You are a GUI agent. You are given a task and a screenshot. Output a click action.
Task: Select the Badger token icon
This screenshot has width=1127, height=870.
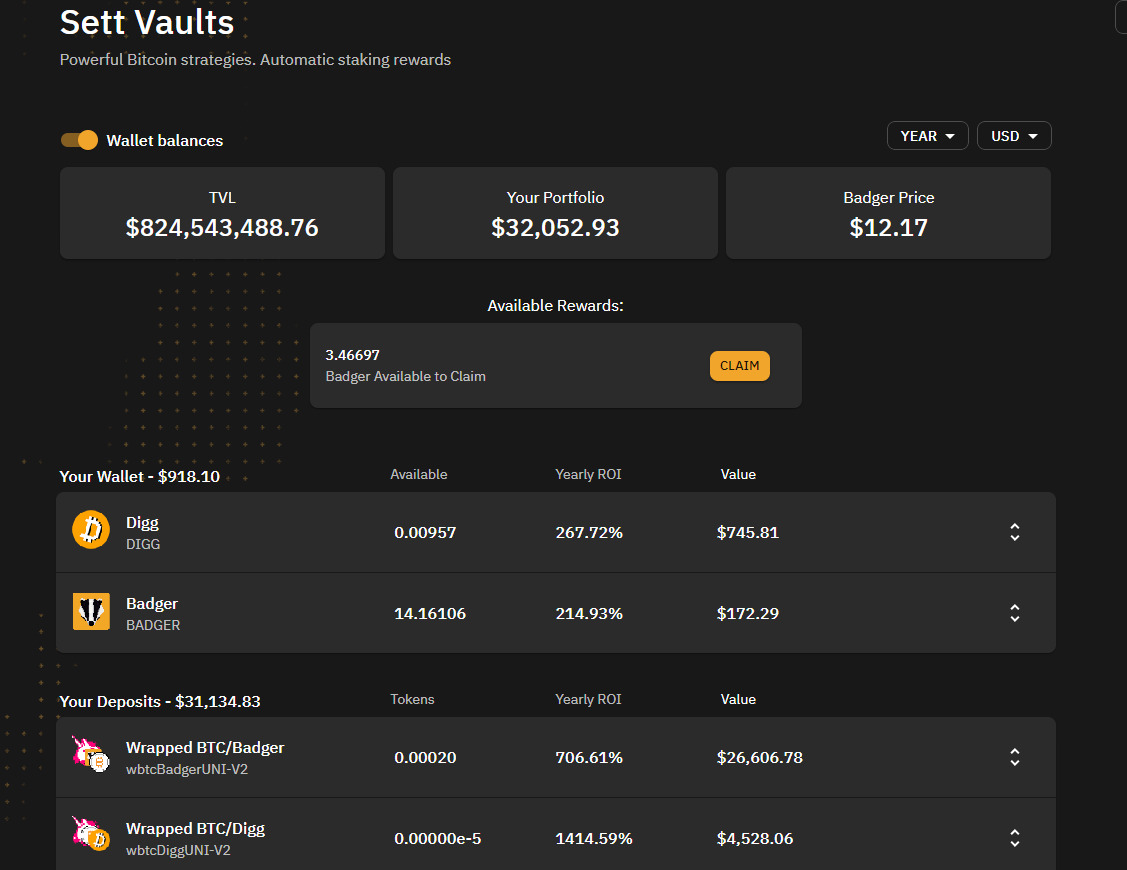click(91, 611)
